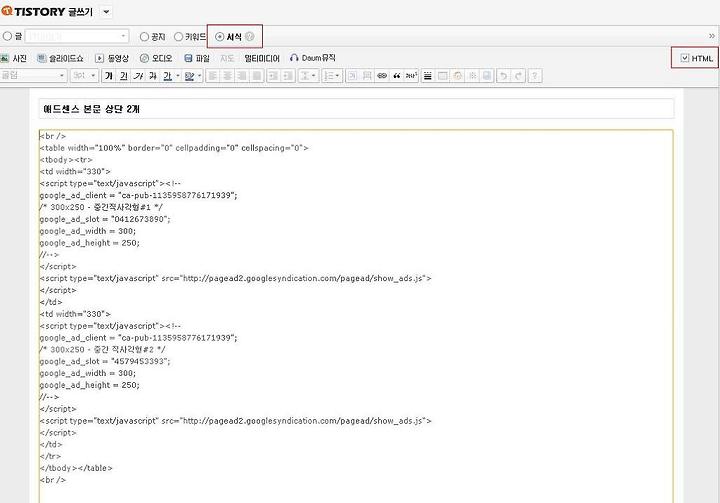Image resolution: width=720 pixels, height=503 pixels.
Task: Open the line spacing dropdown
Action: click(x=308, y=76)
